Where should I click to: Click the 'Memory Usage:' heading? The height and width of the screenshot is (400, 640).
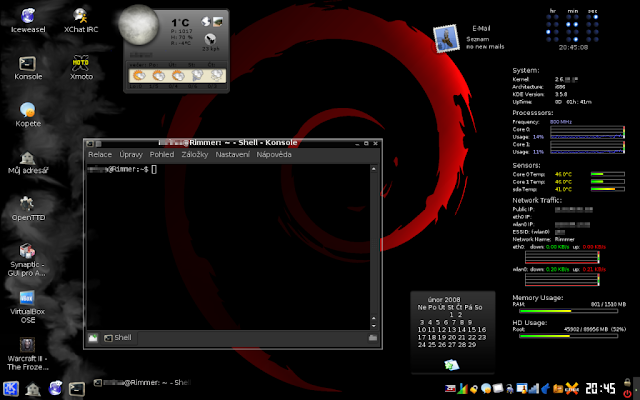(538, 298)
